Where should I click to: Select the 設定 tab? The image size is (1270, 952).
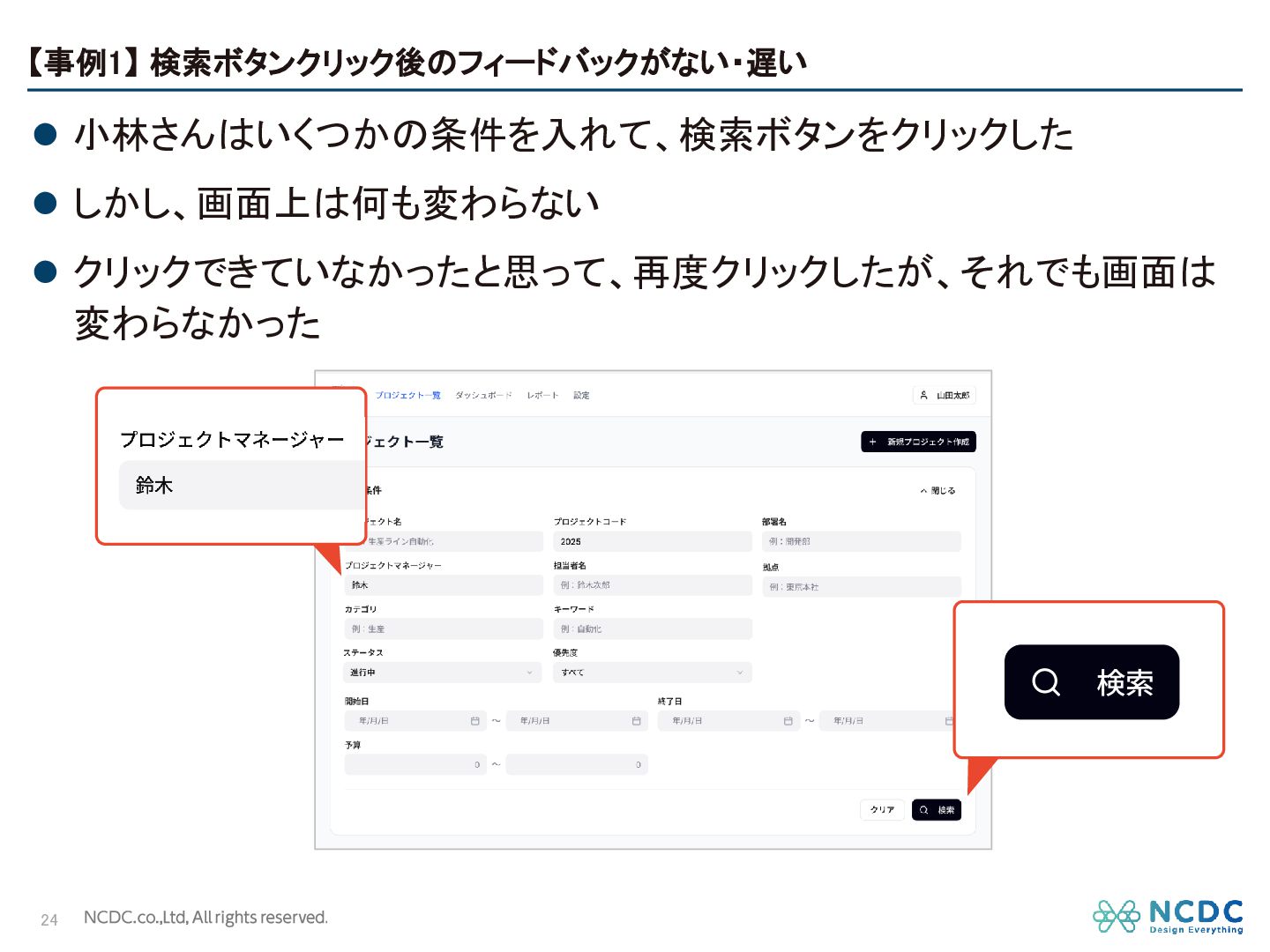pos(581,395)
